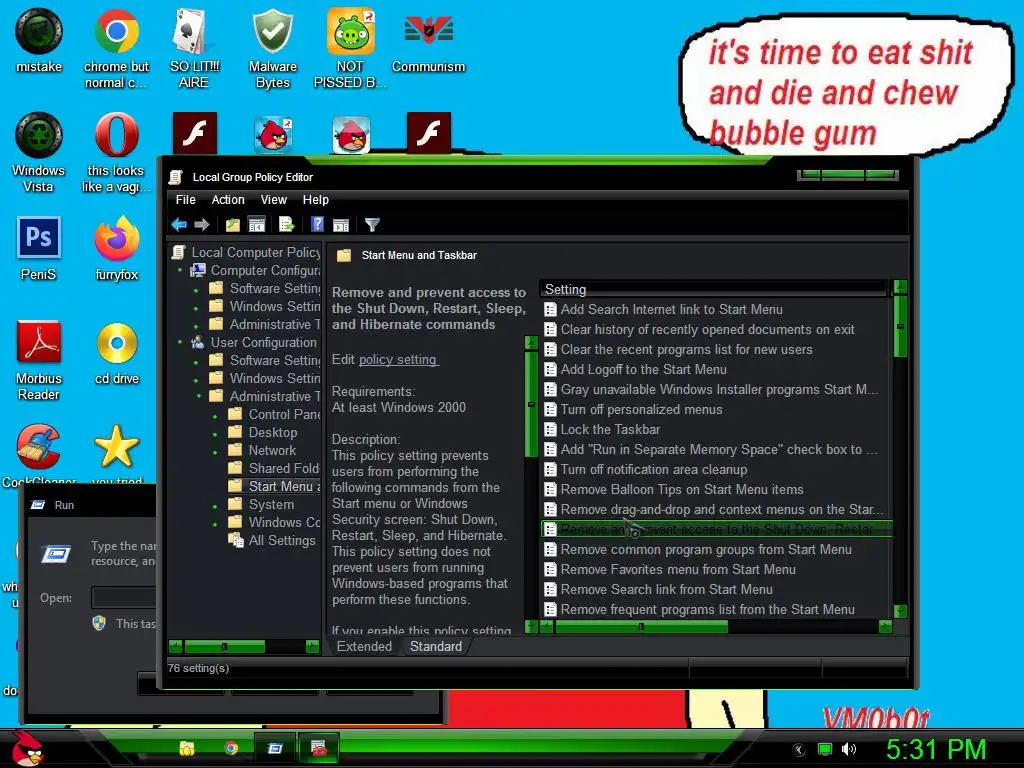Sort by the Setting column header

712,289
